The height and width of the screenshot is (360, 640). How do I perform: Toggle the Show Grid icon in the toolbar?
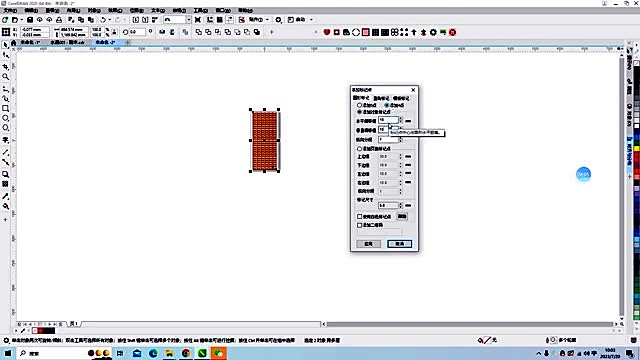[x=220, y=20]
